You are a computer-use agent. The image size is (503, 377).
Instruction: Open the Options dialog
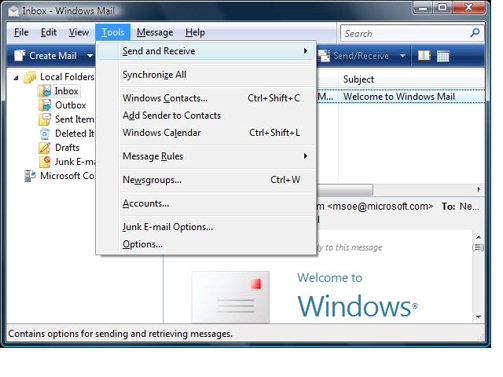coord(206,244)
